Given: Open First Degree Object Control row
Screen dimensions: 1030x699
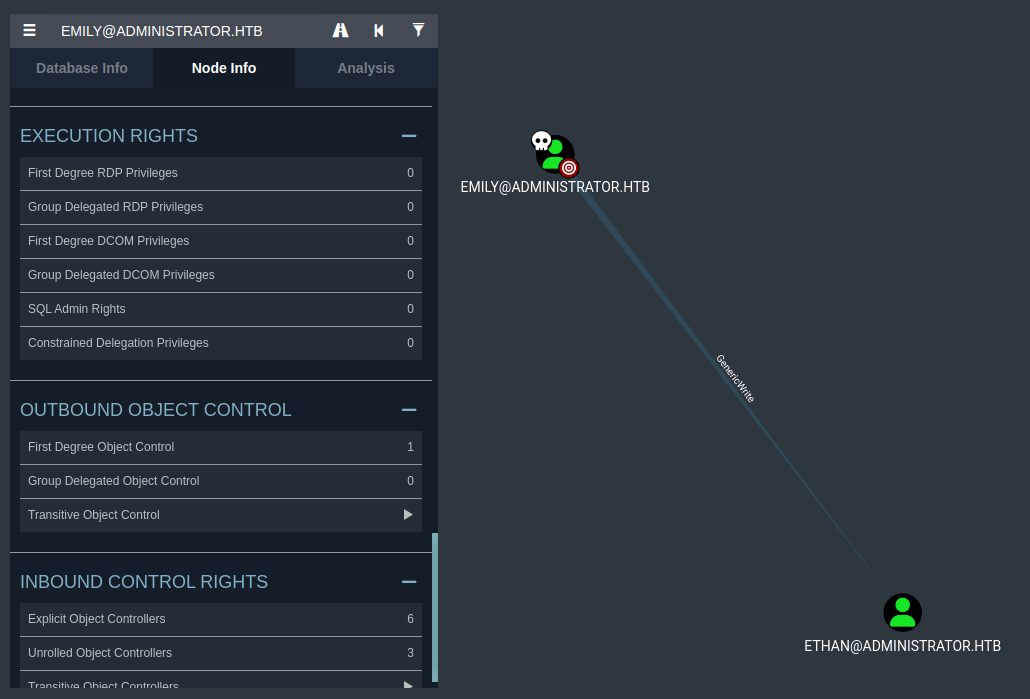Looking at the screenshot, I should pyautogui.click(x=221, y=447).
